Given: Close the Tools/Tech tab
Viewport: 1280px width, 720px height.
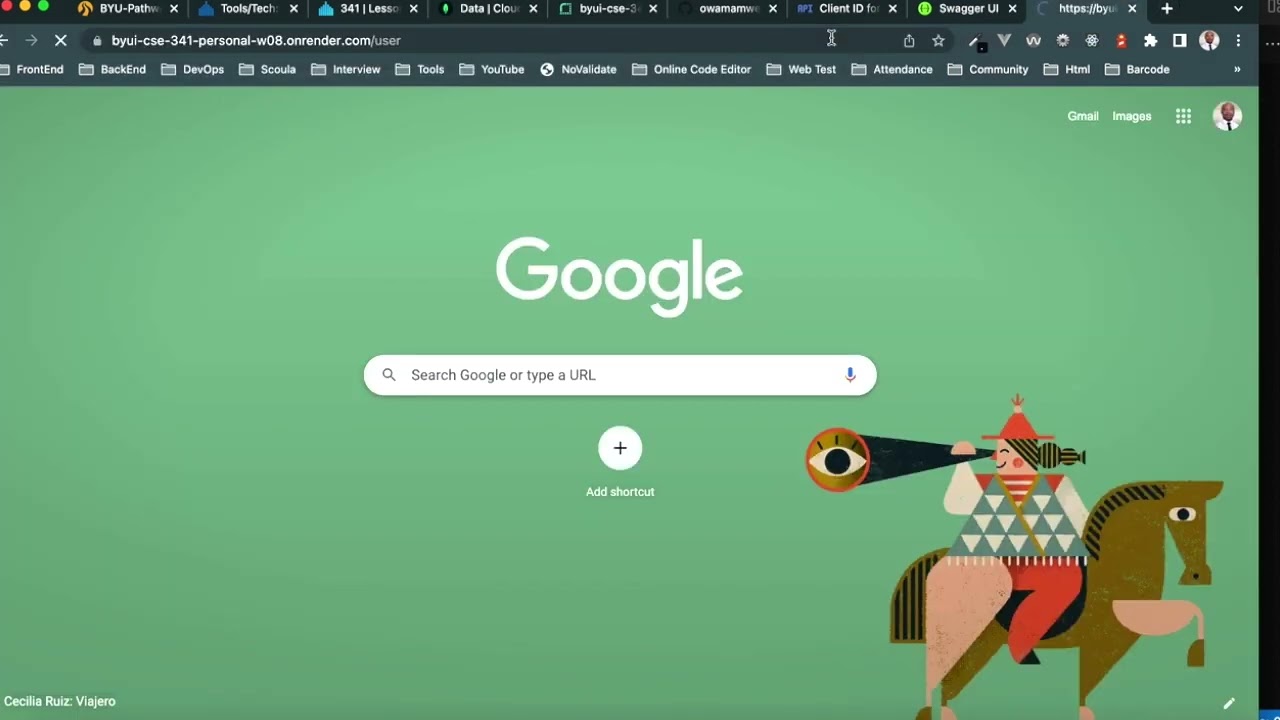Looking at the screenshot, I should [294, 9].
